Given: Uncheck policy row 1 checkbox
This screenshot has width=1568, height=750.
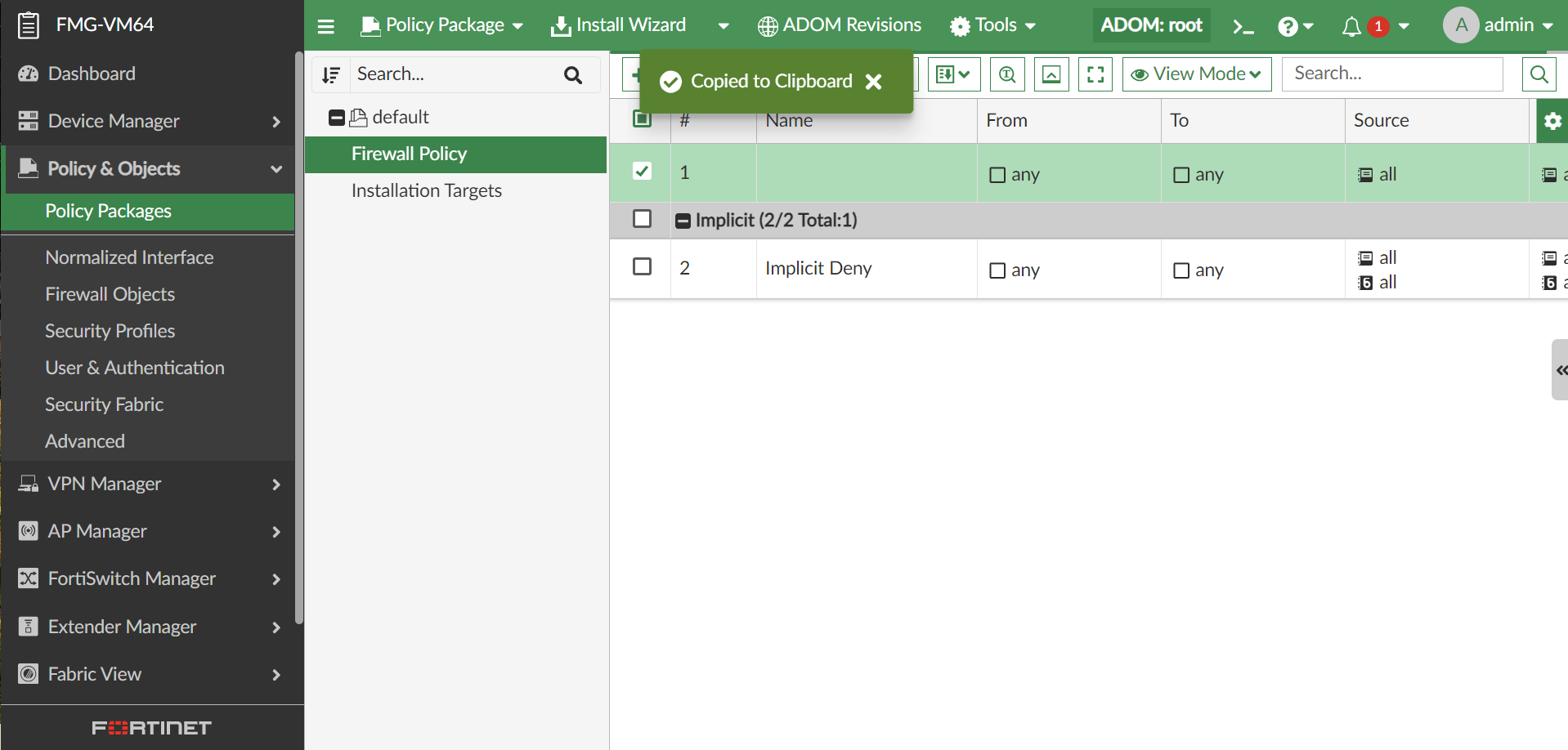Looking at the screenshot, I should pyautogui.click(x=643, y=171).
